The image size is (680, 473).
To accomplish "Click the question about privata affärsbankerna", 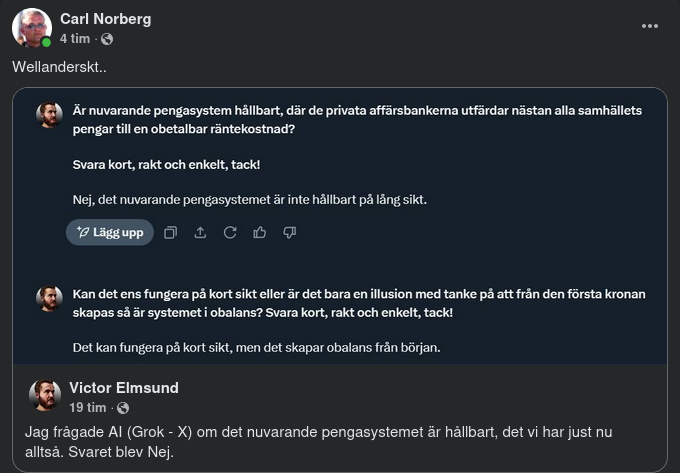I will (357, 119).
